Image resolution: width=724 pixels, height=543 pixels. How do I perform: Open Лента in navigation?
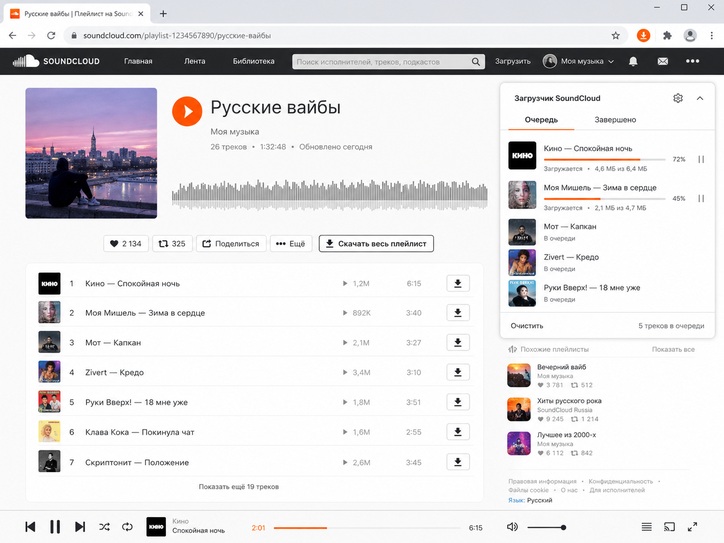click(x=194, y=61)
